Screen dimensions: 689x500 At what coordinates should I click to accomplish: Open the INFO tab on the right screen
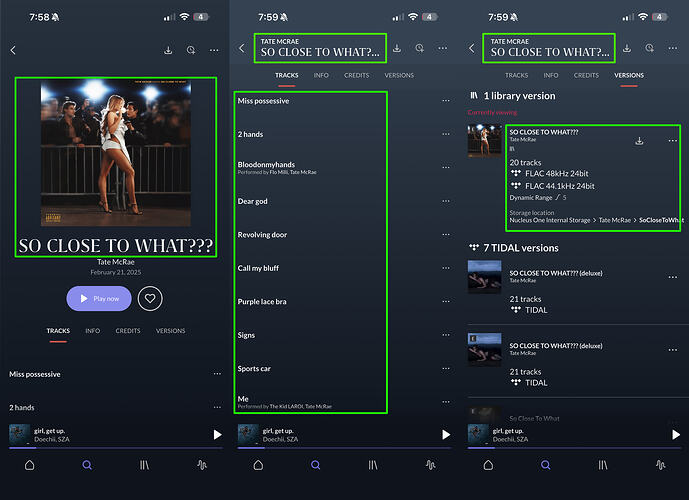[551, 76]
